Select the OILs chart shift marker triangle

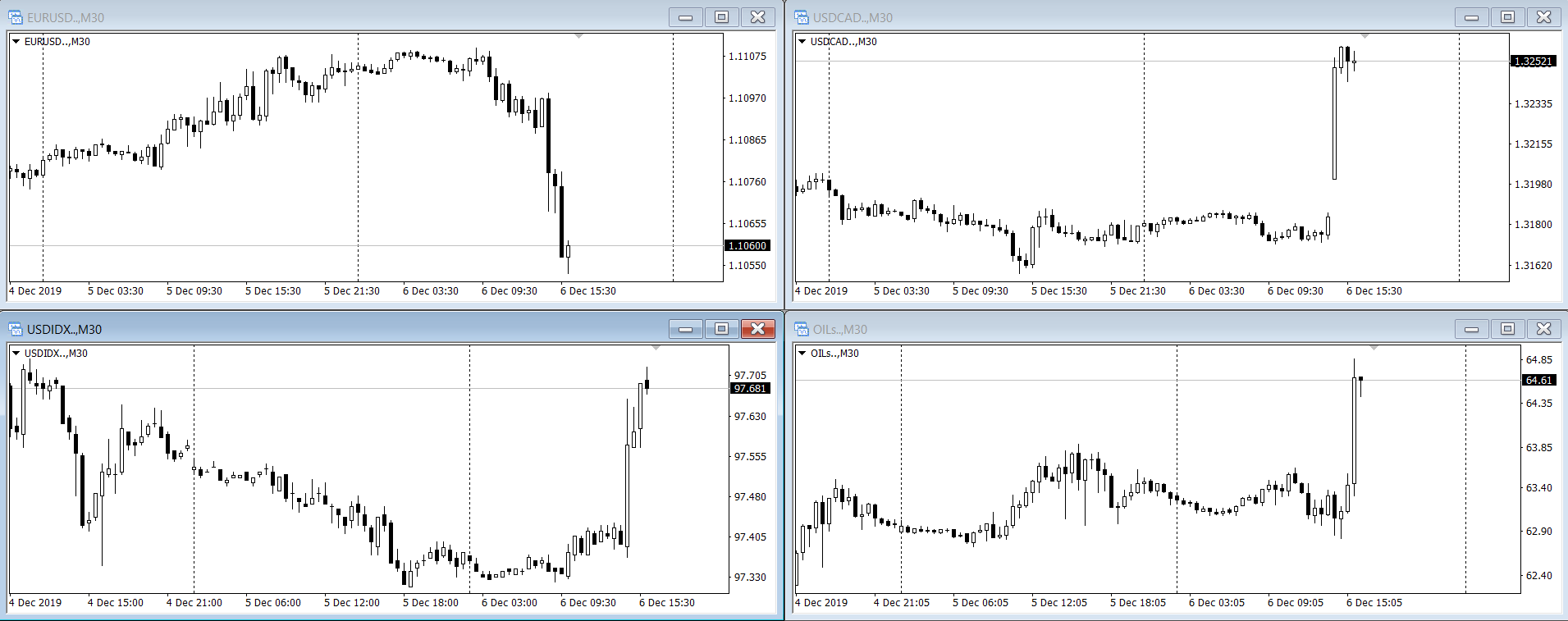coord(1374,348)
